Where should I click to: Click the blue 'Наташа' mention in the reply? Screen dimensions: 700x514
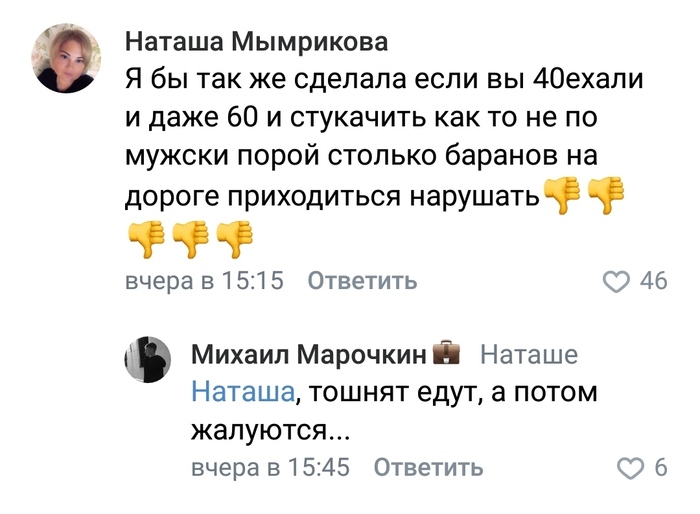pyautogui.click(x=242, y=391)
